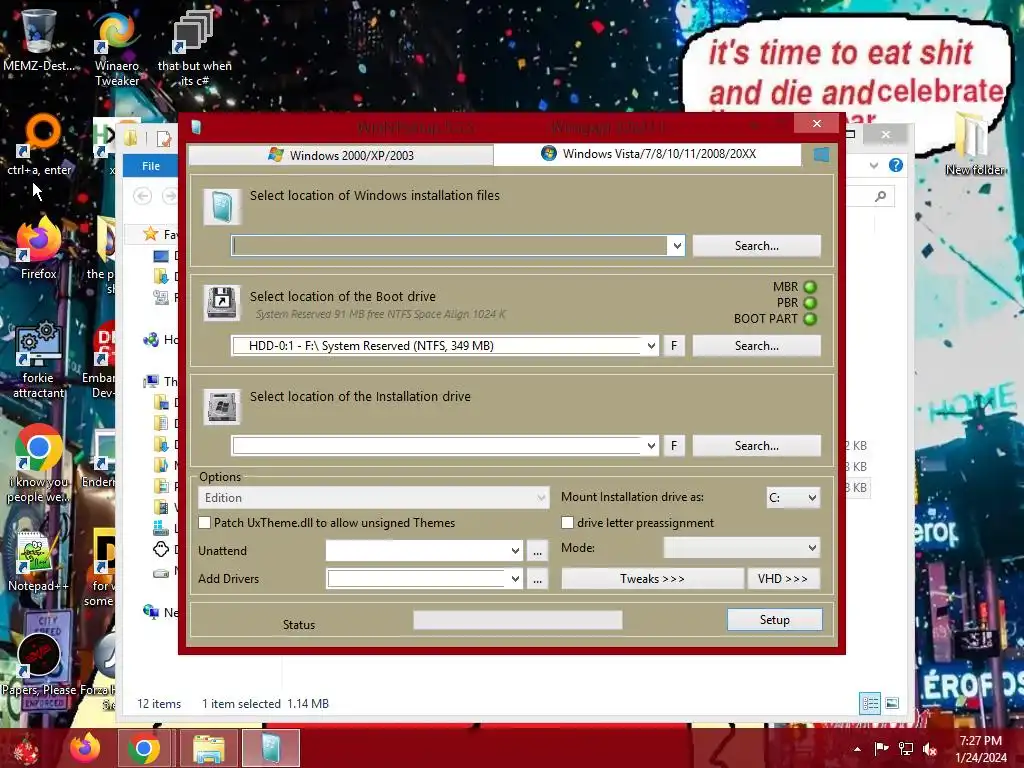Click the green BOOT PART status indicator

tap(810, 319)
